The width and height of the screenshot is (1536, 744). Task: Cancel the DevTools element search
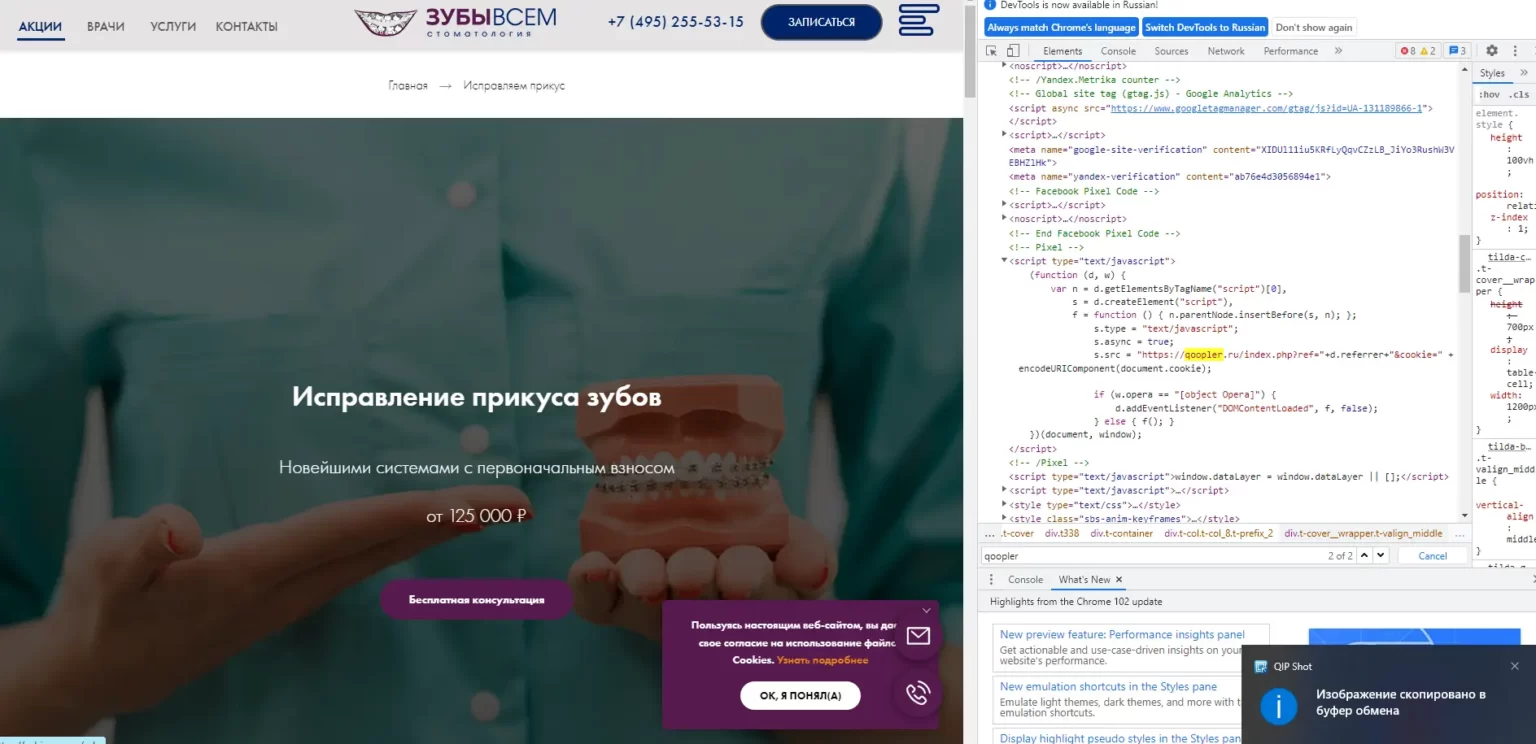coord(1433,555)
